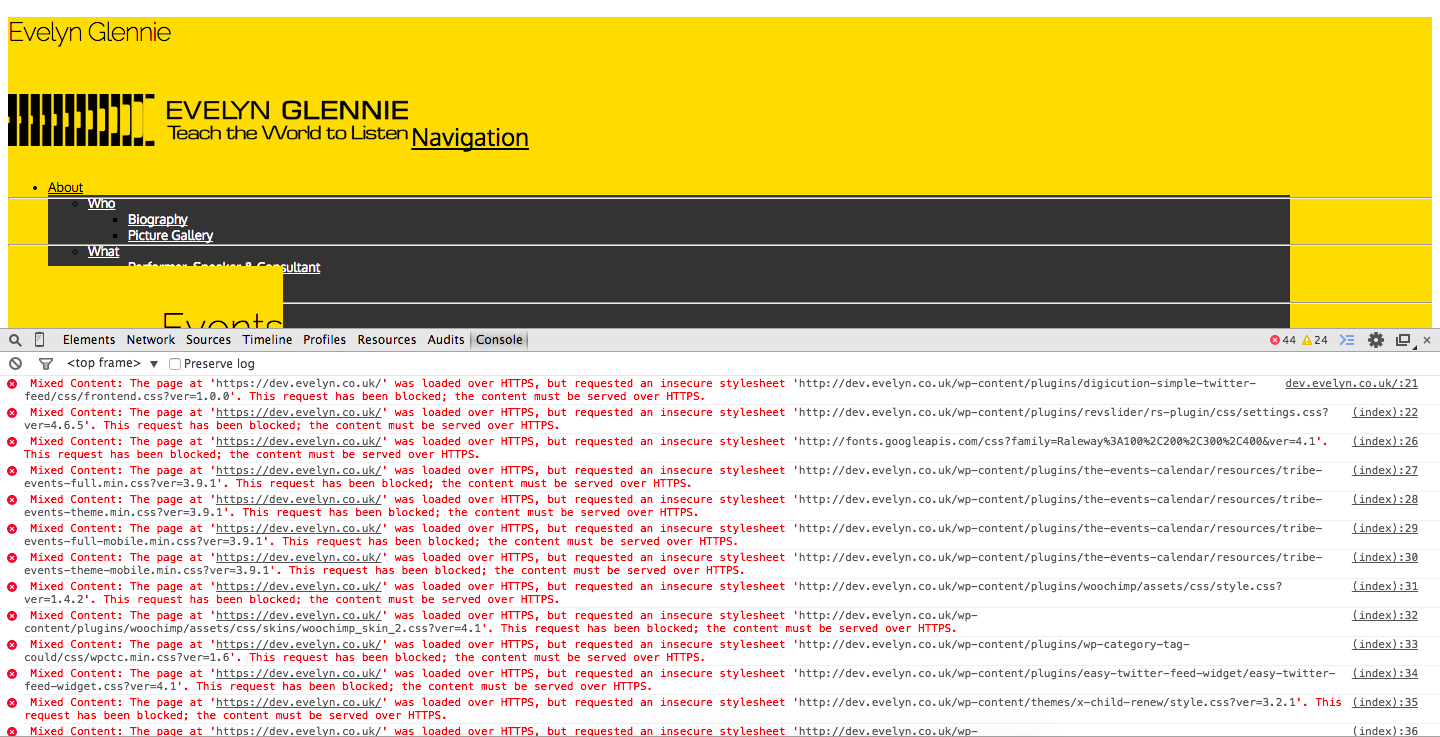Open source link (index):26
The height and width of the screenshot is (737, 1440).
click(x=1385, y=441)
